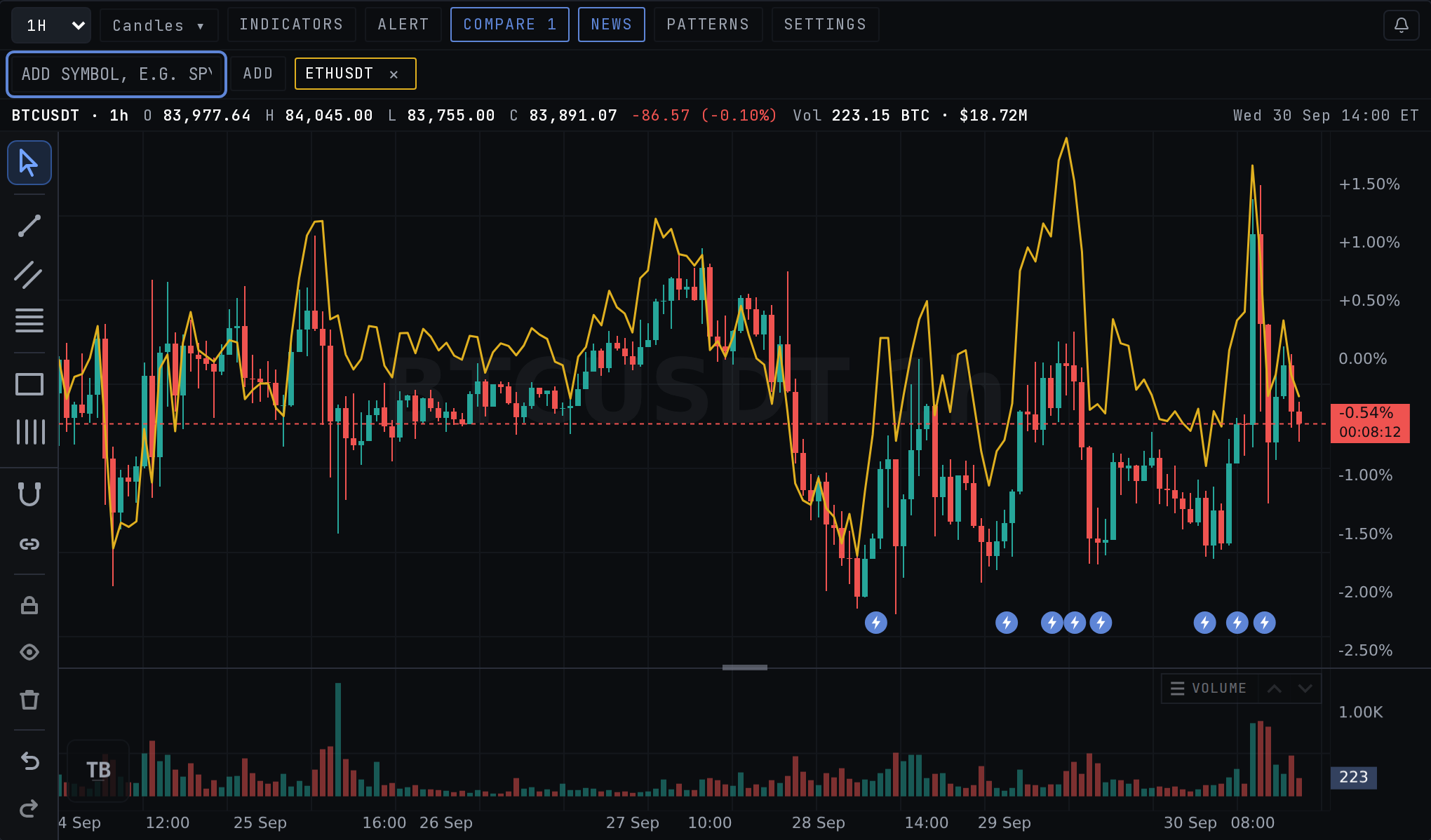Toggle the link drawings tool
This screenshot has width=1431, height=840.
coord(29,544)
